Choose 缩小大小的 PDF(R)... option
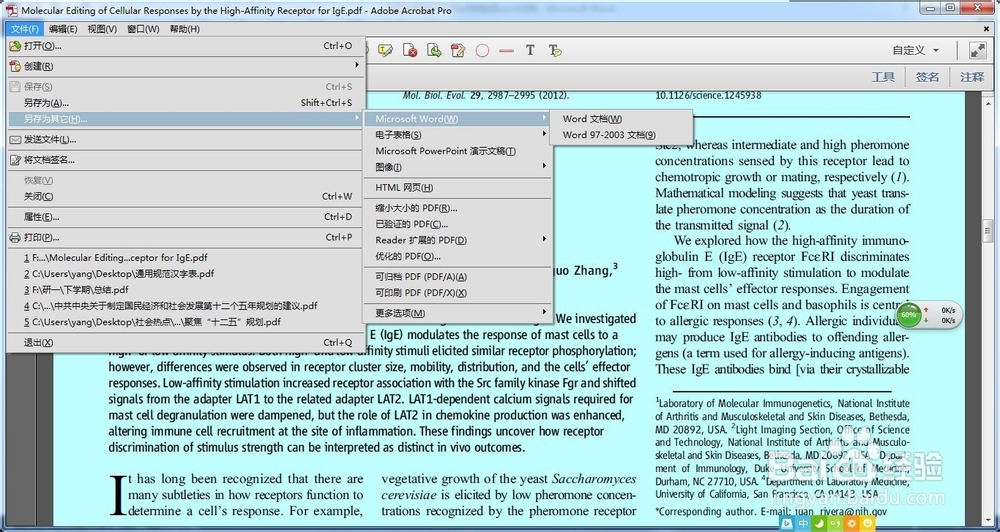The image size is (1000, 532). [x=458, y=208]
